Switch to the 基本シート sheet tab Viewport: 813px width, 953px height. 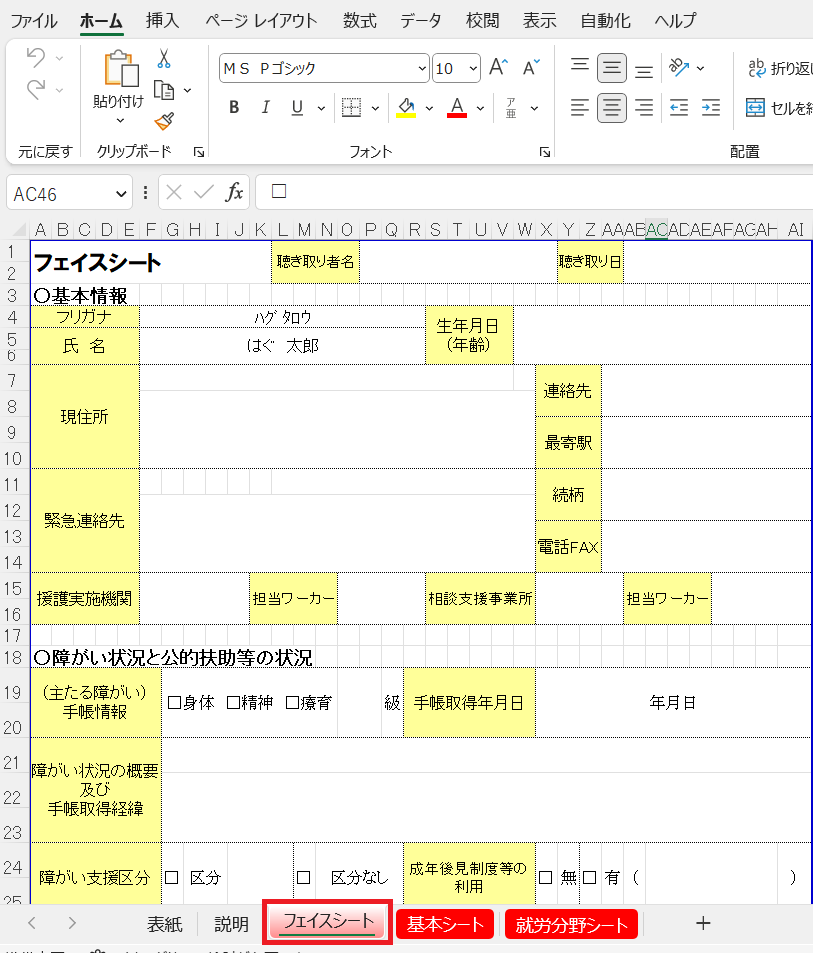point(445,924)
